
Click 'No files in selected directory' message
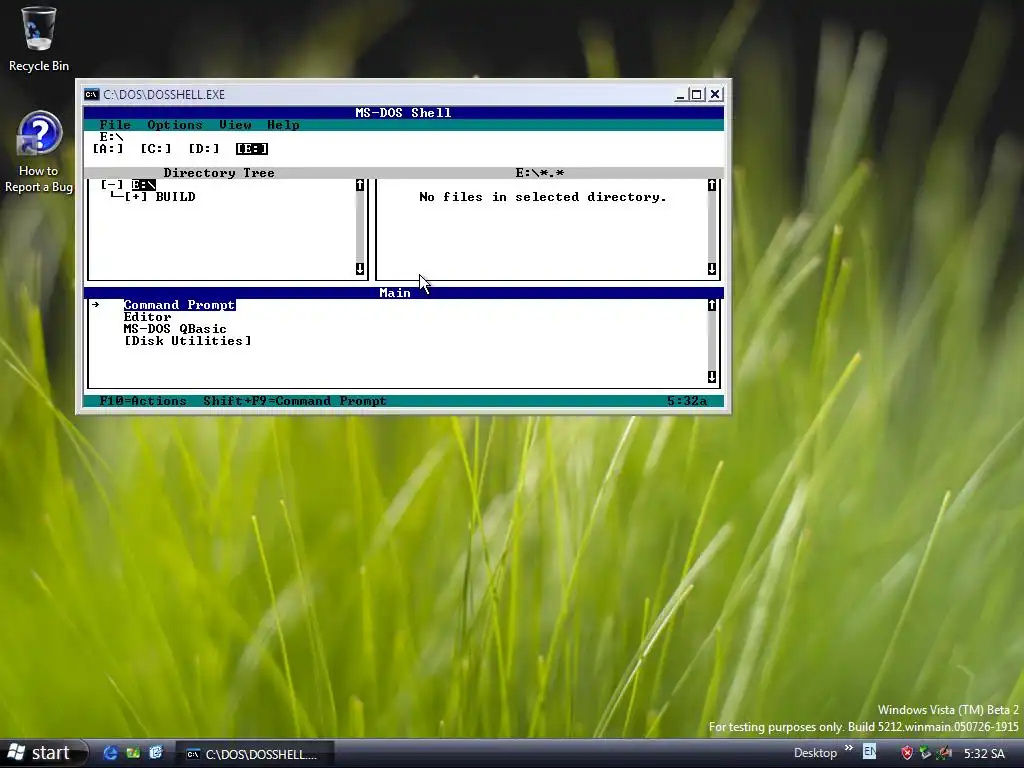pos(543,197)
